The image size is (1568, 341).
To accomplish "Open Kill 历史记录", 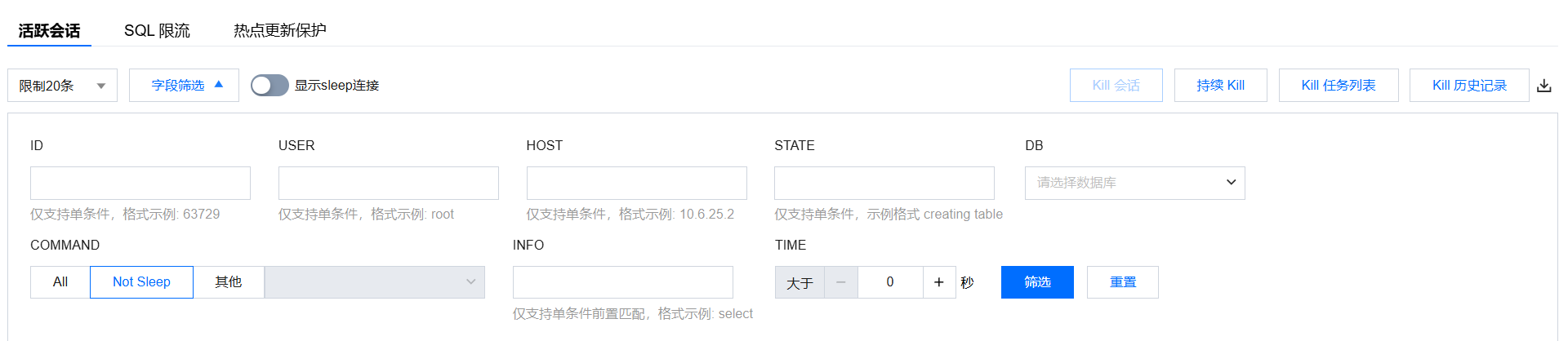I will click(x=1468, y=86).
